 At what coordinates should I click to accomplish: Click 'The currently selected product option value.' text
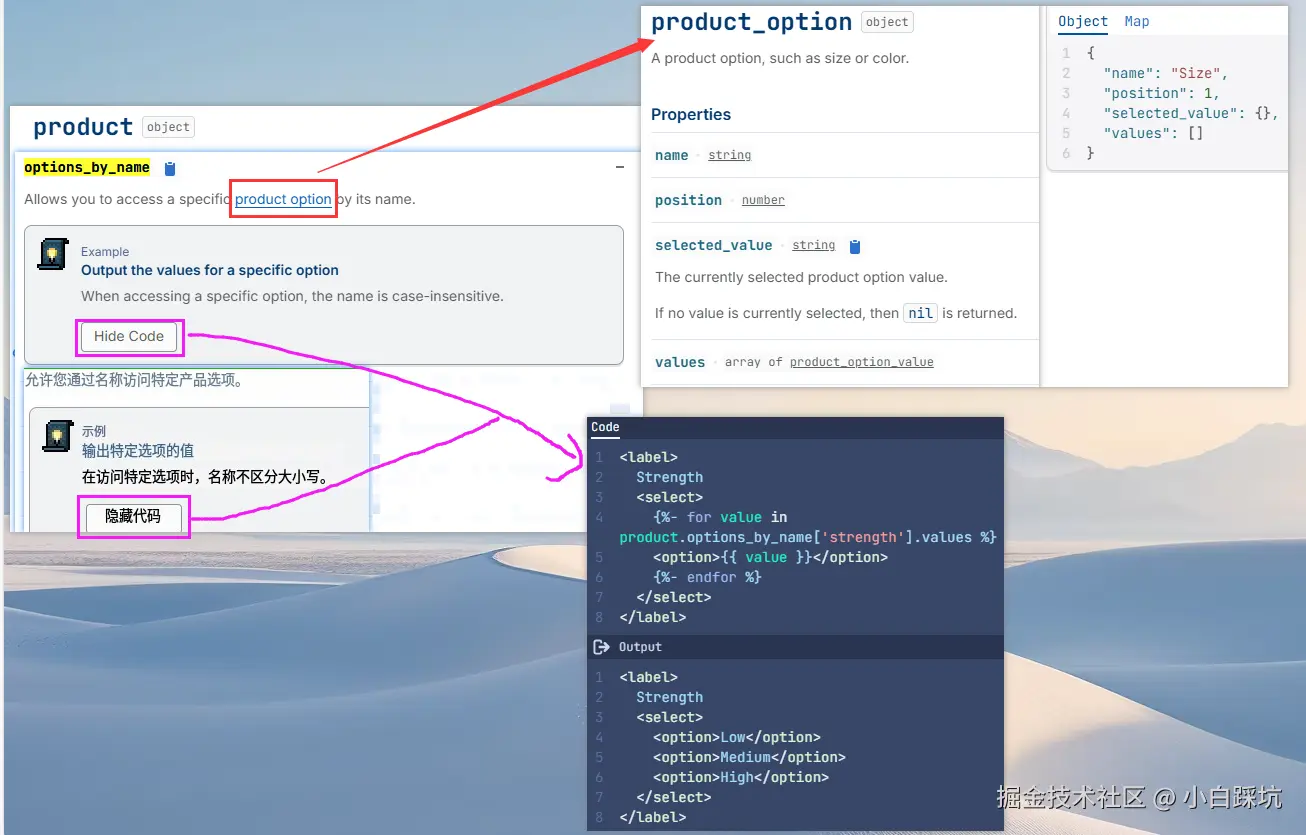click(801, 277)
